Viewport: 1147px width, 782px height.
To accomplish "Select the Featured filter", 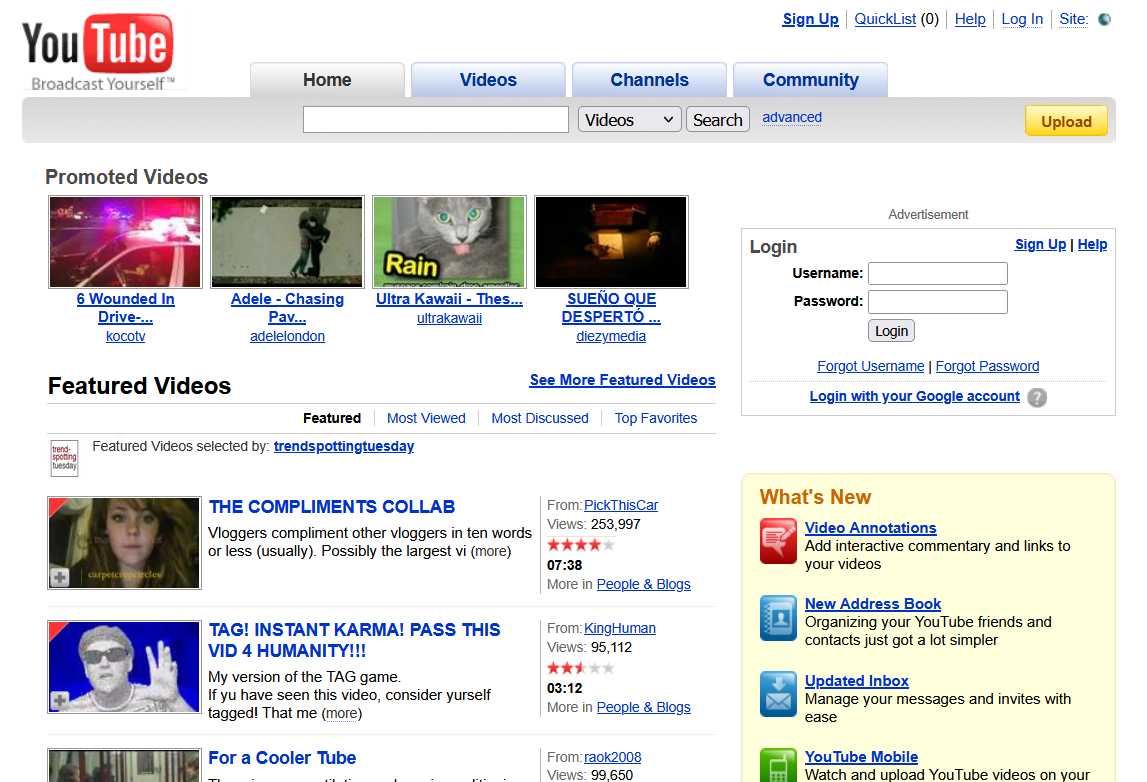I will click(x=332, y=418).
